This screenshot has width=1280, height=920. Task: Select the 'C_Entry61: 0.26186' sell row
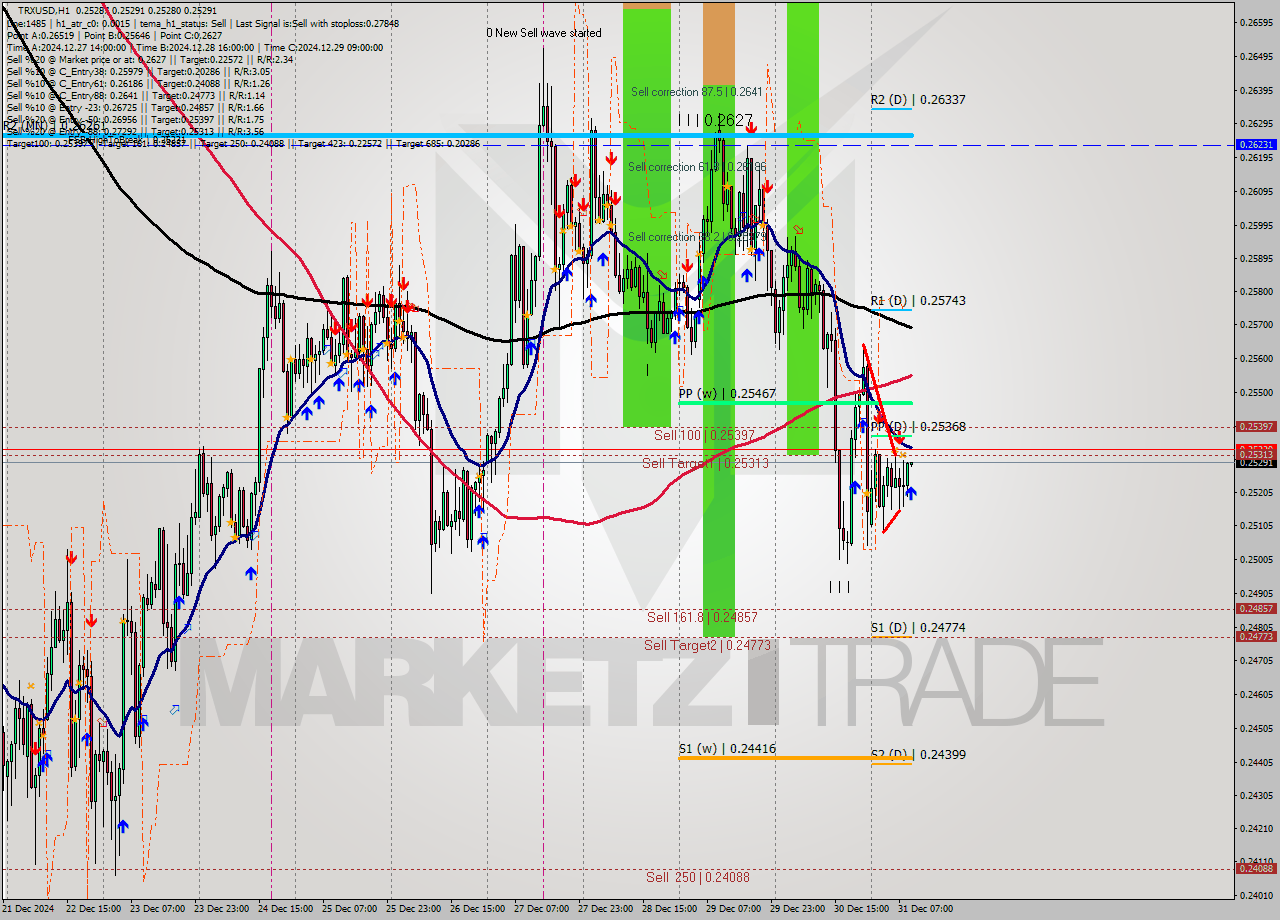pos(138,83)
